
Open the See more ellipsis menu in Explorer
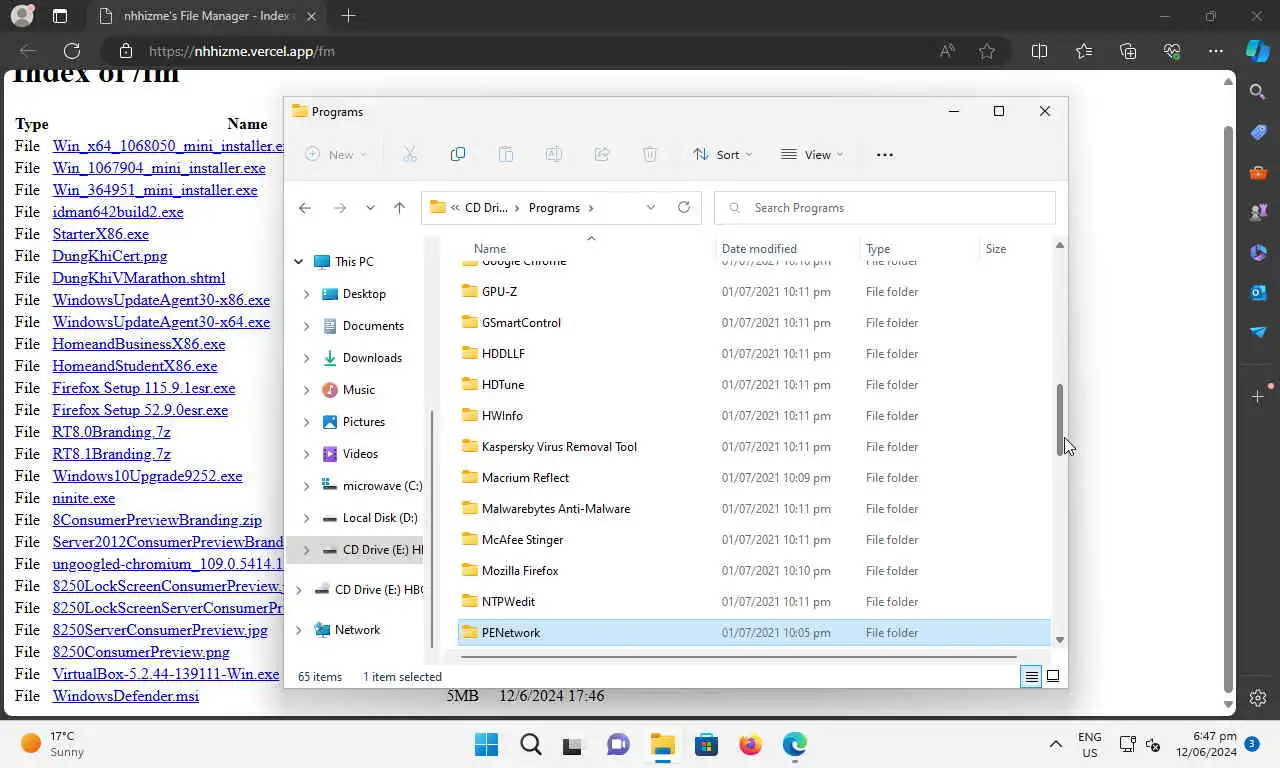[884, 154]
